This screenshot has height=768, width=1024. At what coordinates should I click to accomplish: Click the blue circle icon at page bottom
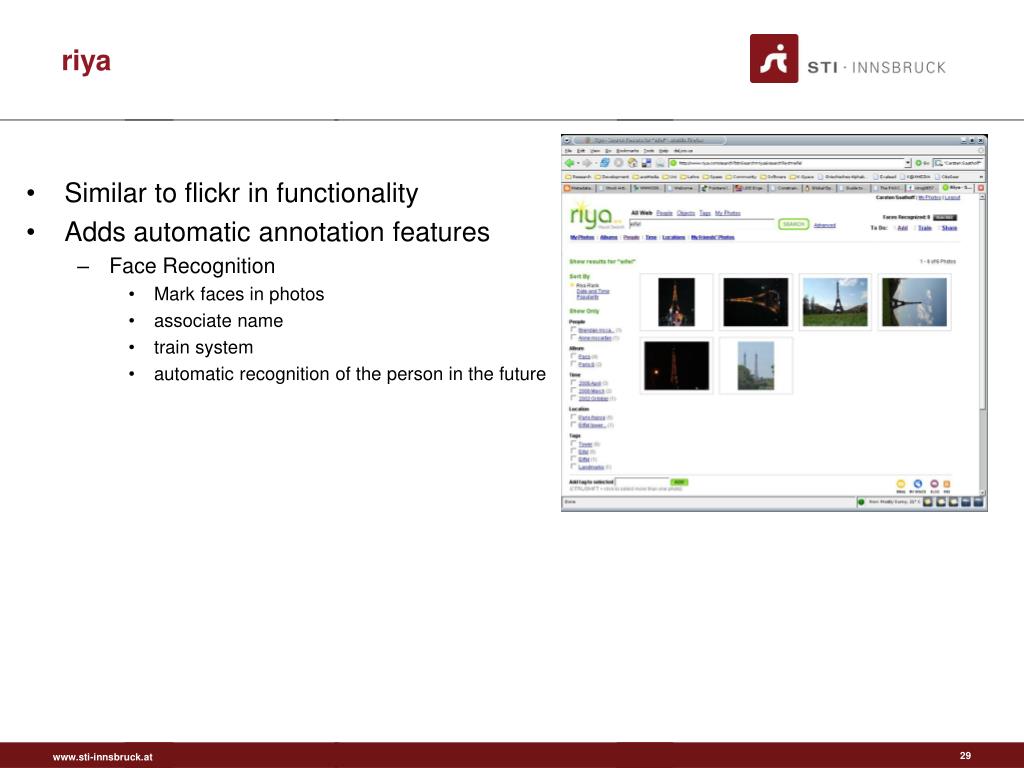[918, 484]
